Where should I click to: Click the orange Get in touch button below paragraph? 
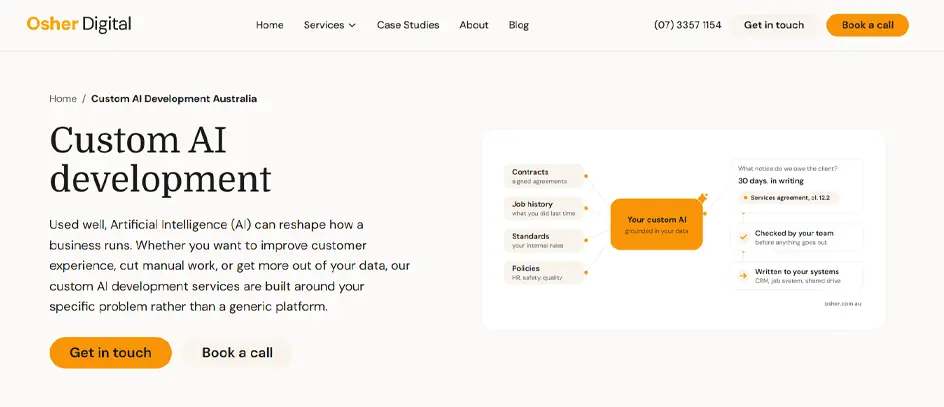[x=111, y=353]
